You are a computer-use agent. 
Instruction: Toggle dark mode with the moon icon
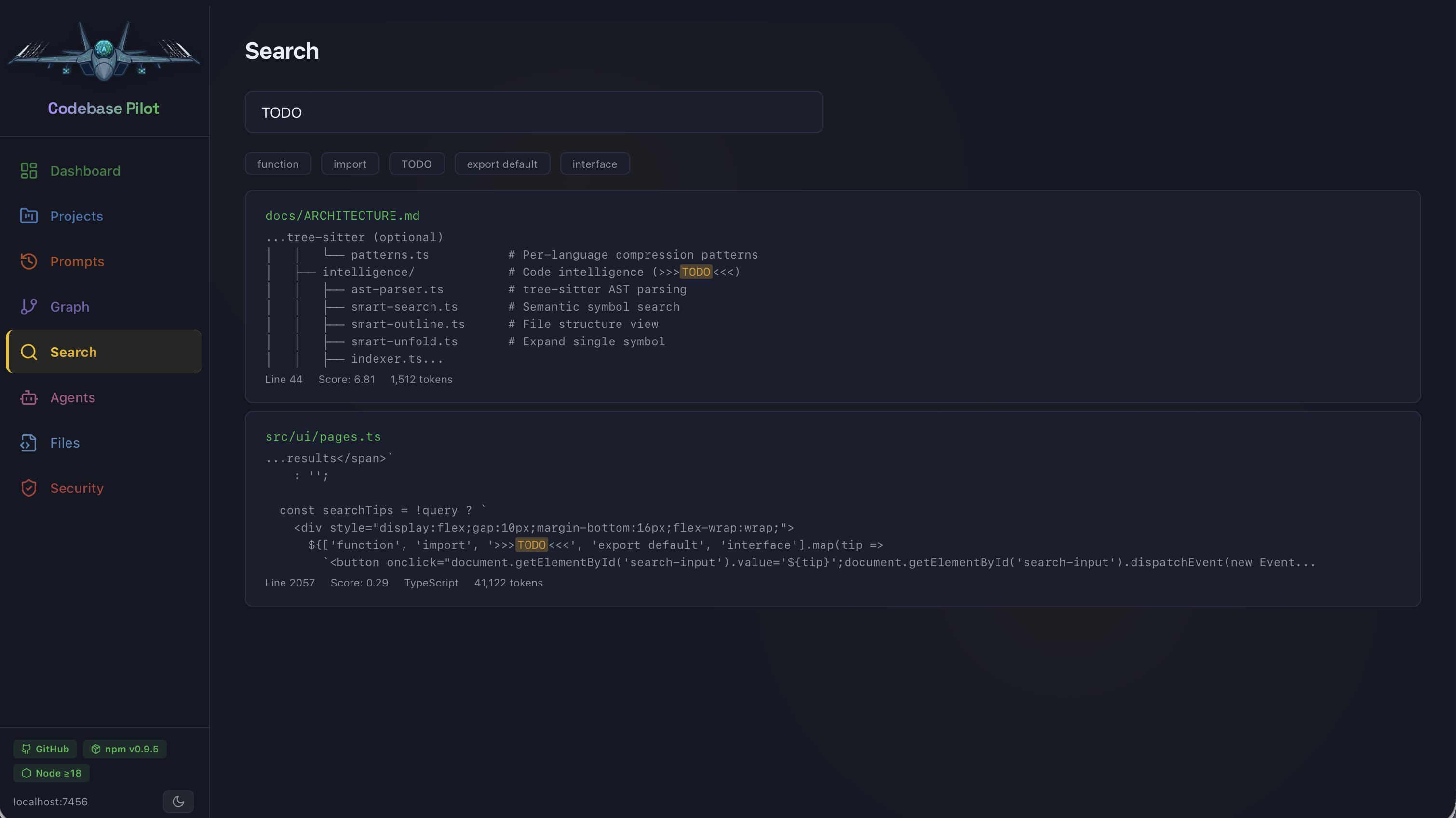[178, 801]
